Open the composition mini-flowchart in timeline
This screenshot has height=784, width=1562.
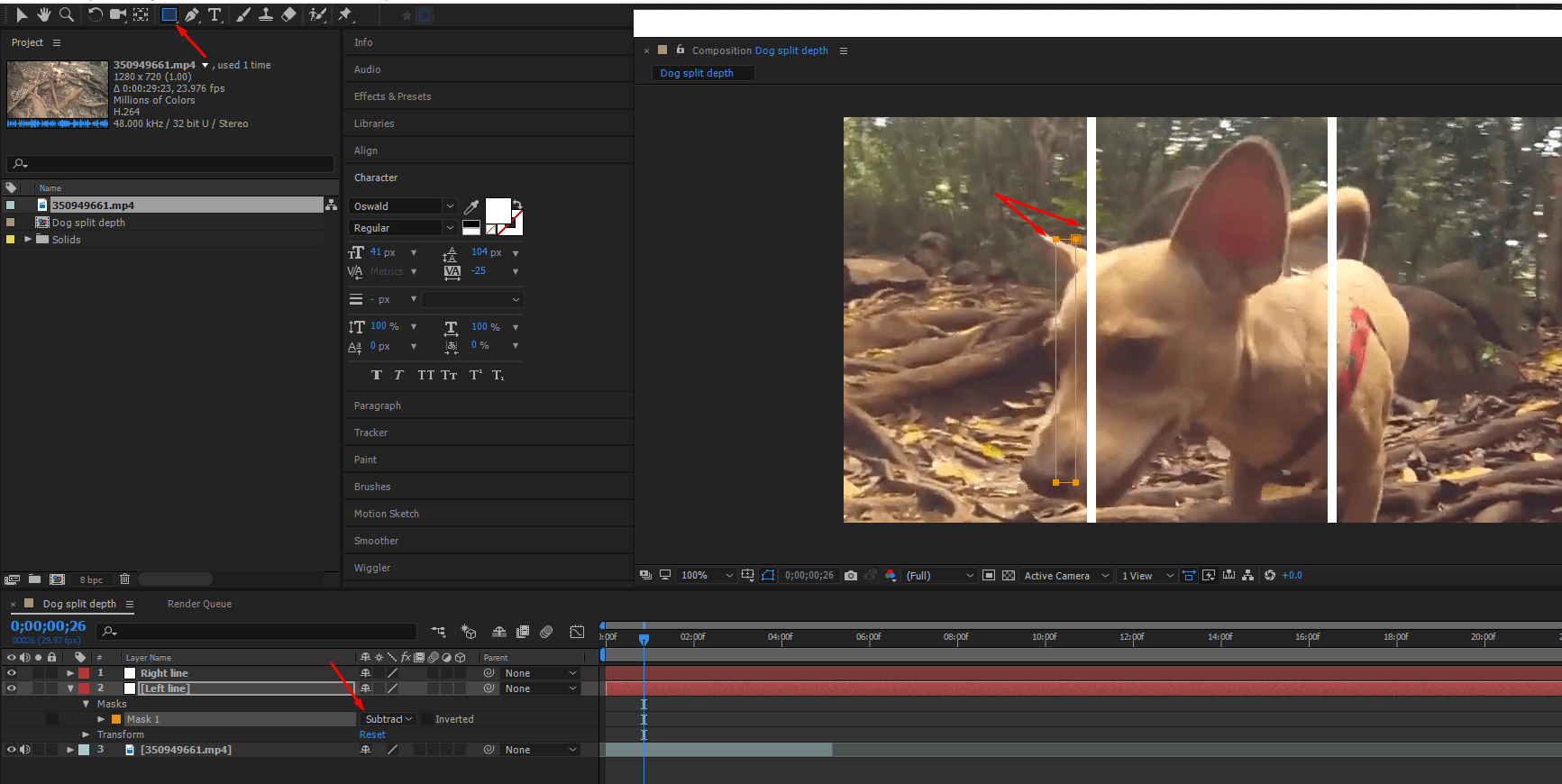click(438, 632)
